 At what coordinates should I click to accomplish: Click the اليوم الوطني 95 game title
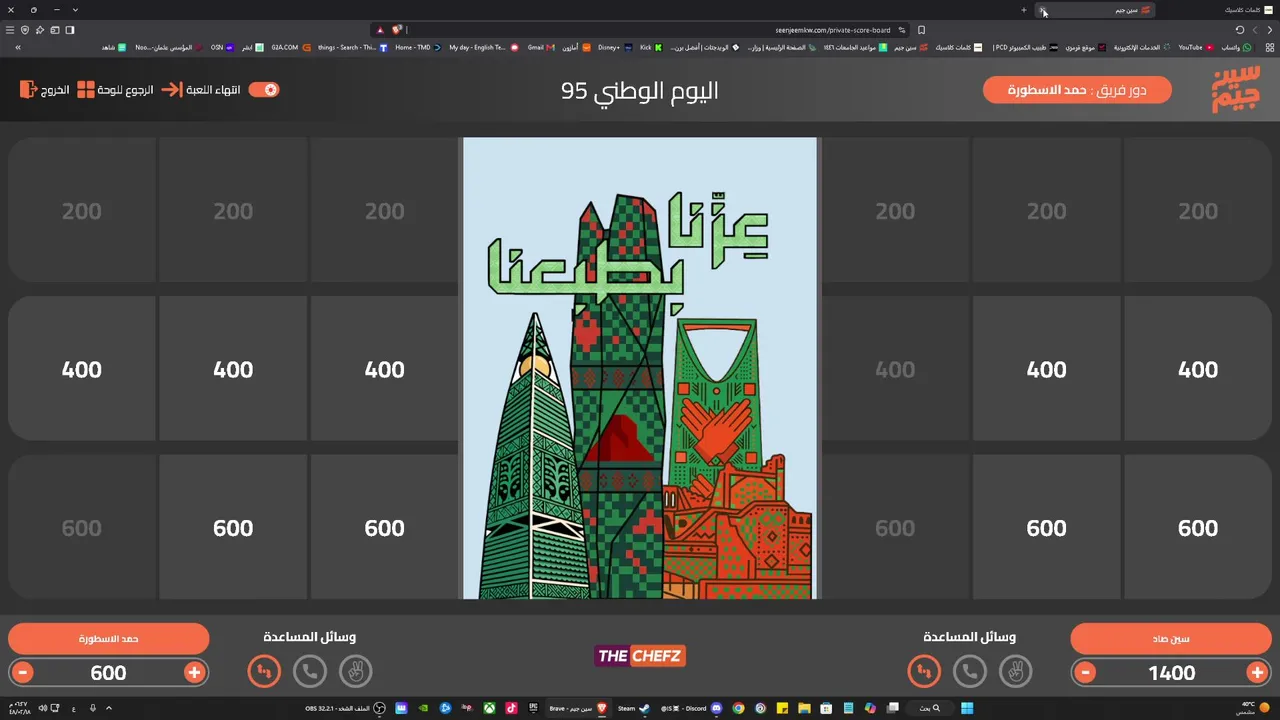coord(640,91)
